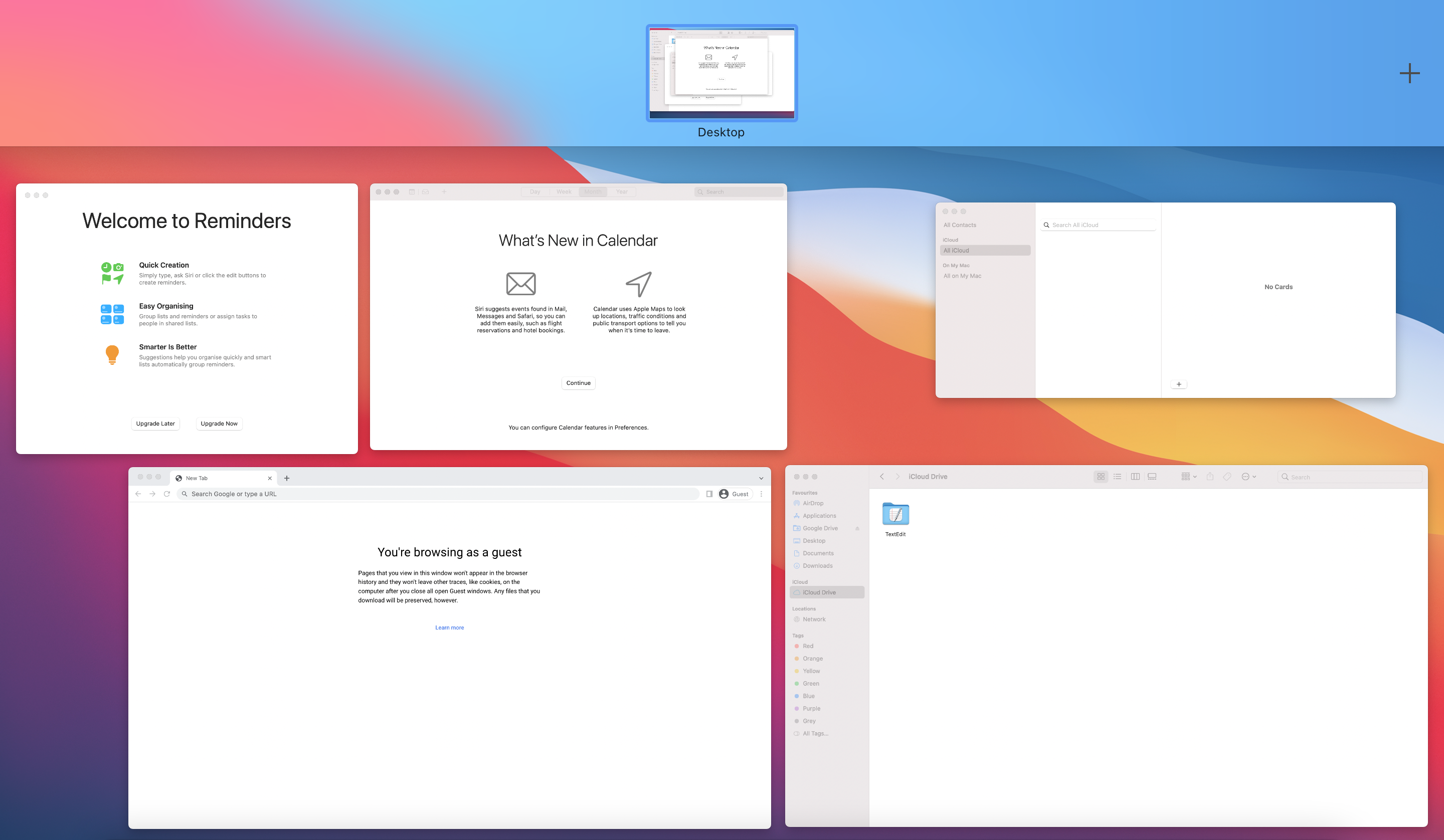Open iCloud Drive in Finder sidebar
The width and height of the screenshot is (1444, 840).
tap(819, 592)
